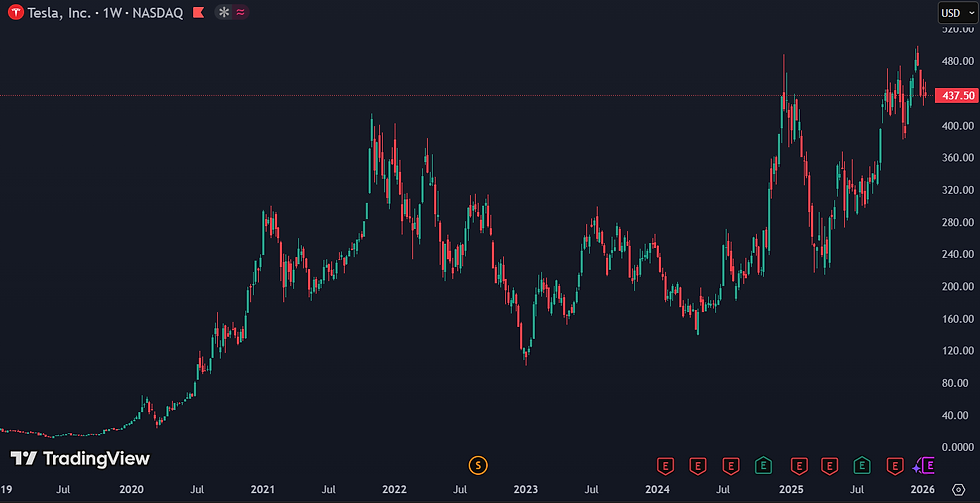Click the 2021 label on the time axis
Viewport: 980px width, 503px height.
point(262,489)
